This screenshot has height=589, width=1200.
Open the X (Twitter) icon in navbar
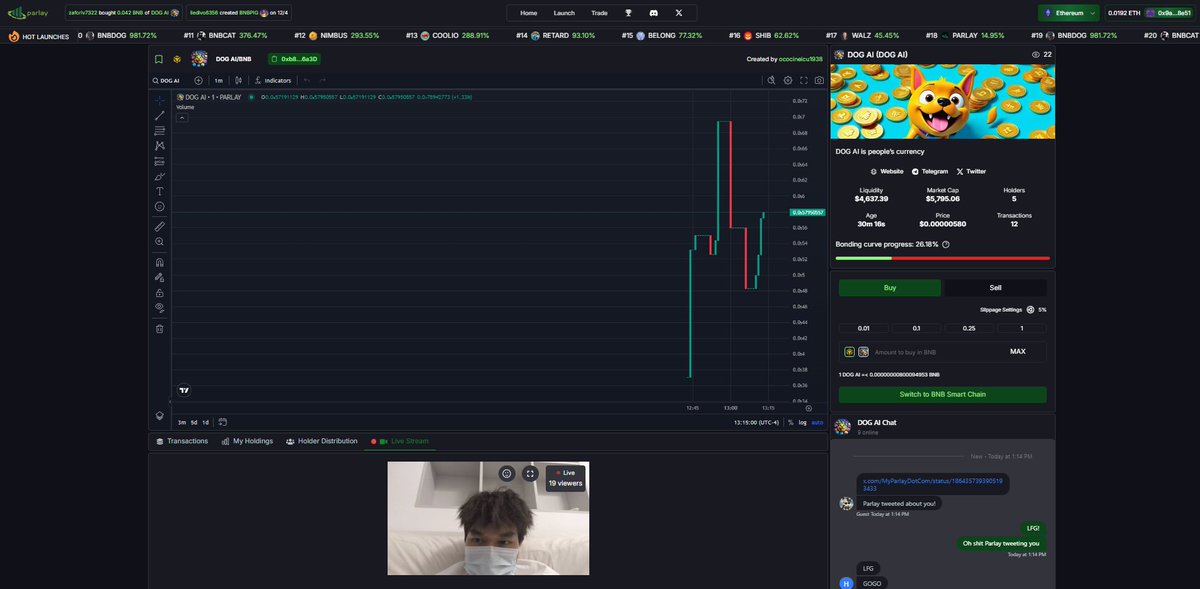pyautogui.click(x=679, y=13)
